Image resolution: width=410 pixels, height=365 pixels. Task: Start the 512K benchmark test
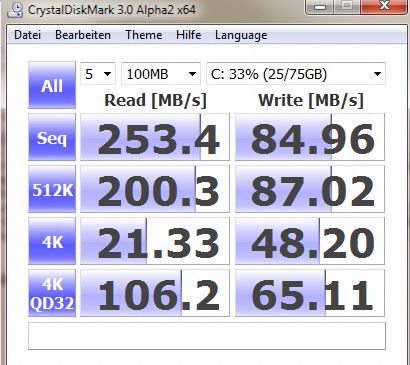52,189
